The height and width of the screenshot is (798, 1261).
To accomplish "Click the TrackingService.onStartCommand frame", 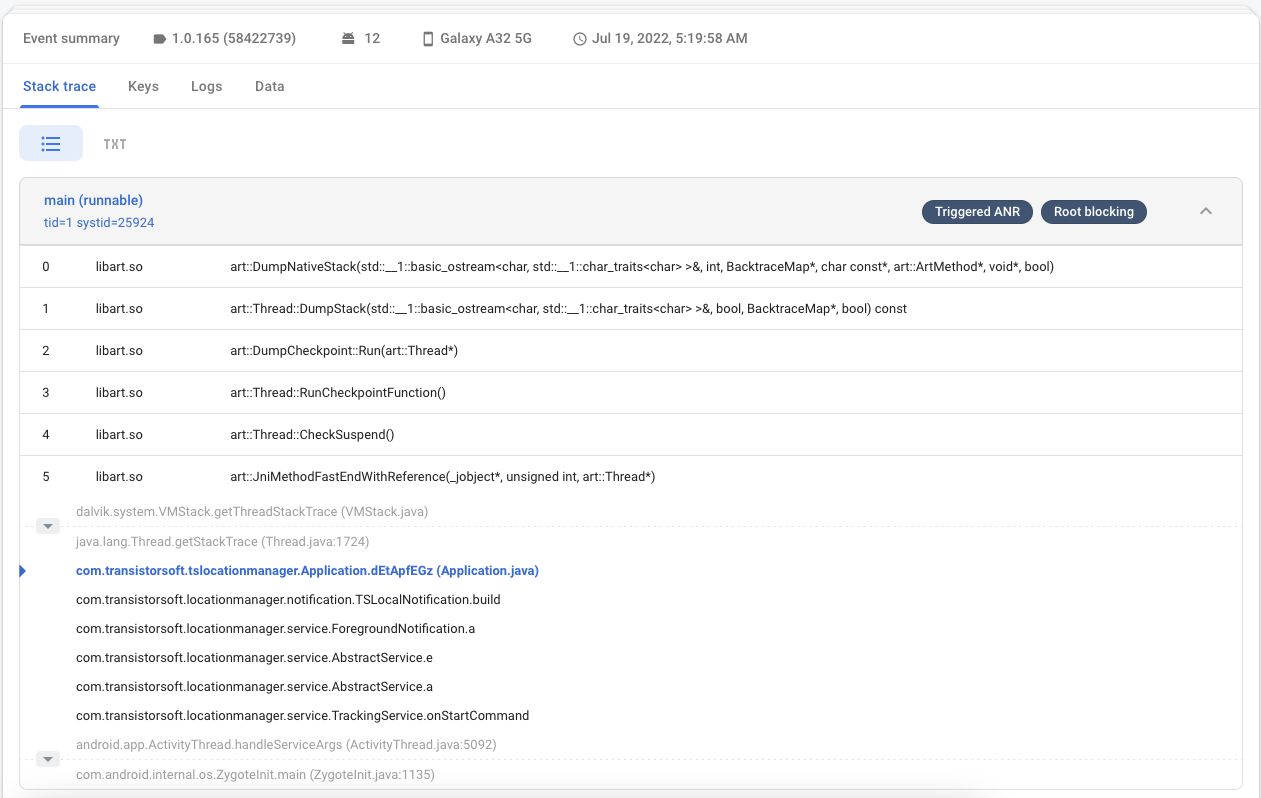I will pos(302,716).
